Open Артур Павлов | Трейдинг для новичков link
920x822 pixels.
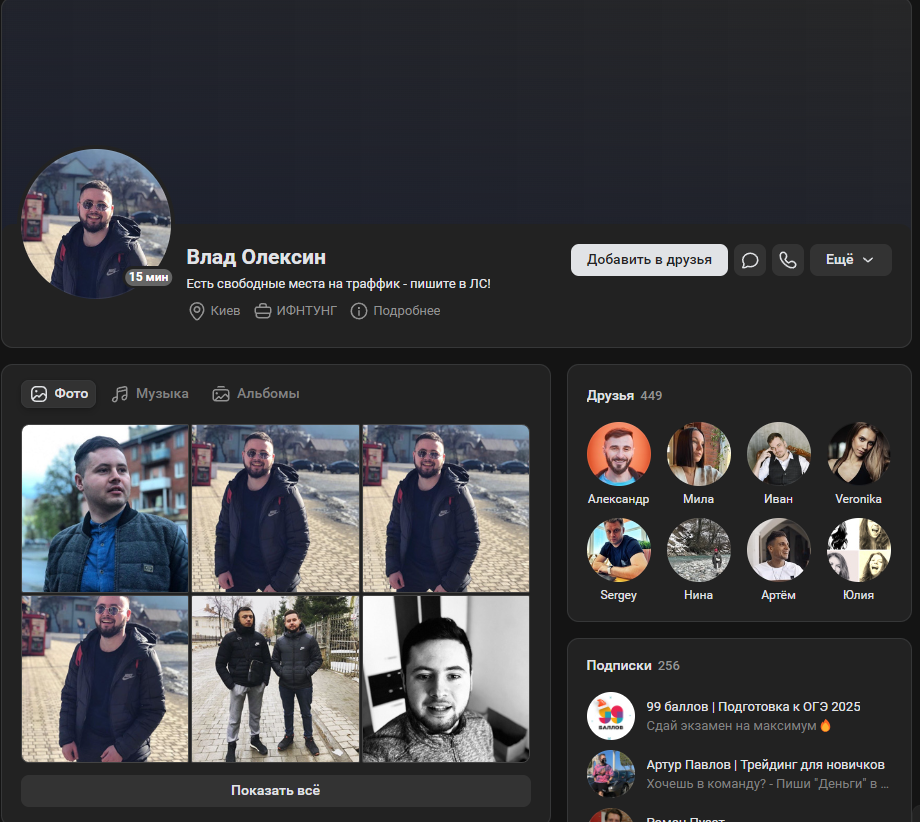coord(766,765)
